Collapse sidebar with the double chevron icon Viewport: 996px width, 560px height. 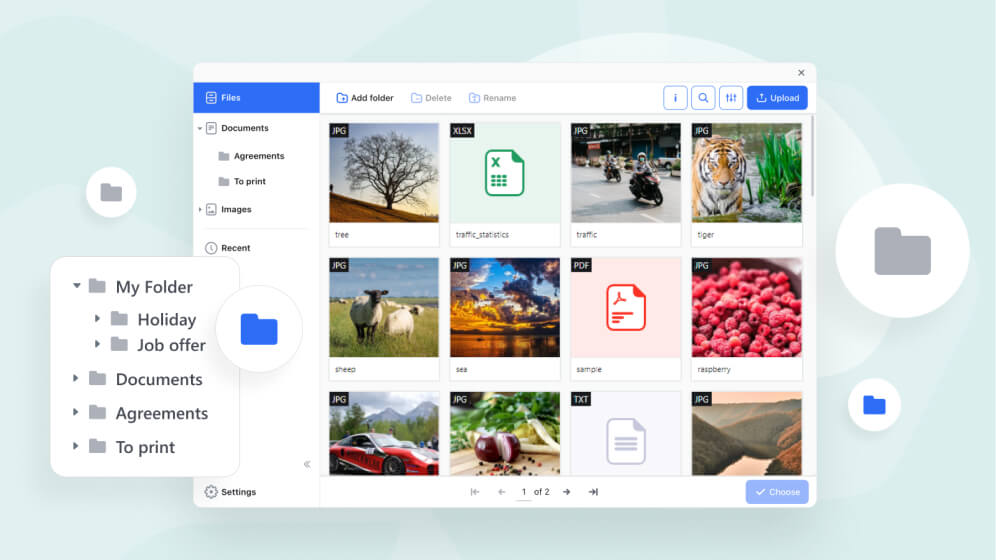pos(307,464)
